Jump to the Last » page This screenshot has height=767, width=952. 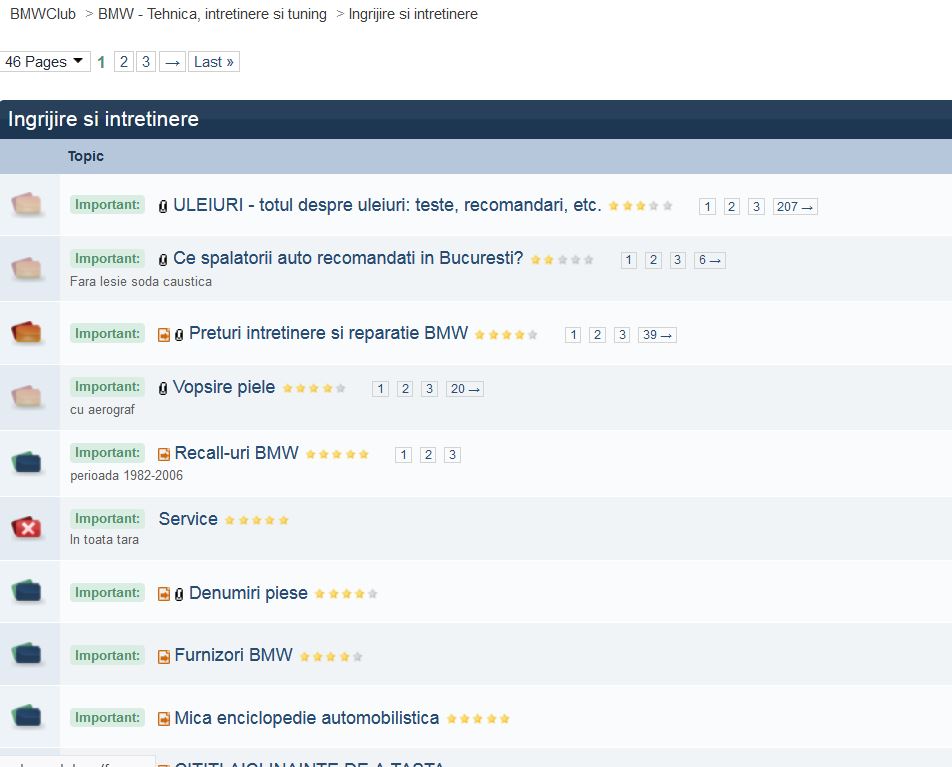tap(214, 61)
